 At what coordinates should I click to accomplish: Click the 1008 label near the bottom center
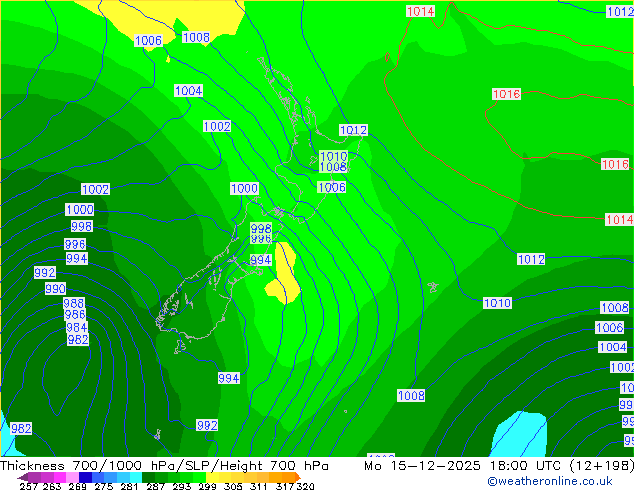(411, 395)
